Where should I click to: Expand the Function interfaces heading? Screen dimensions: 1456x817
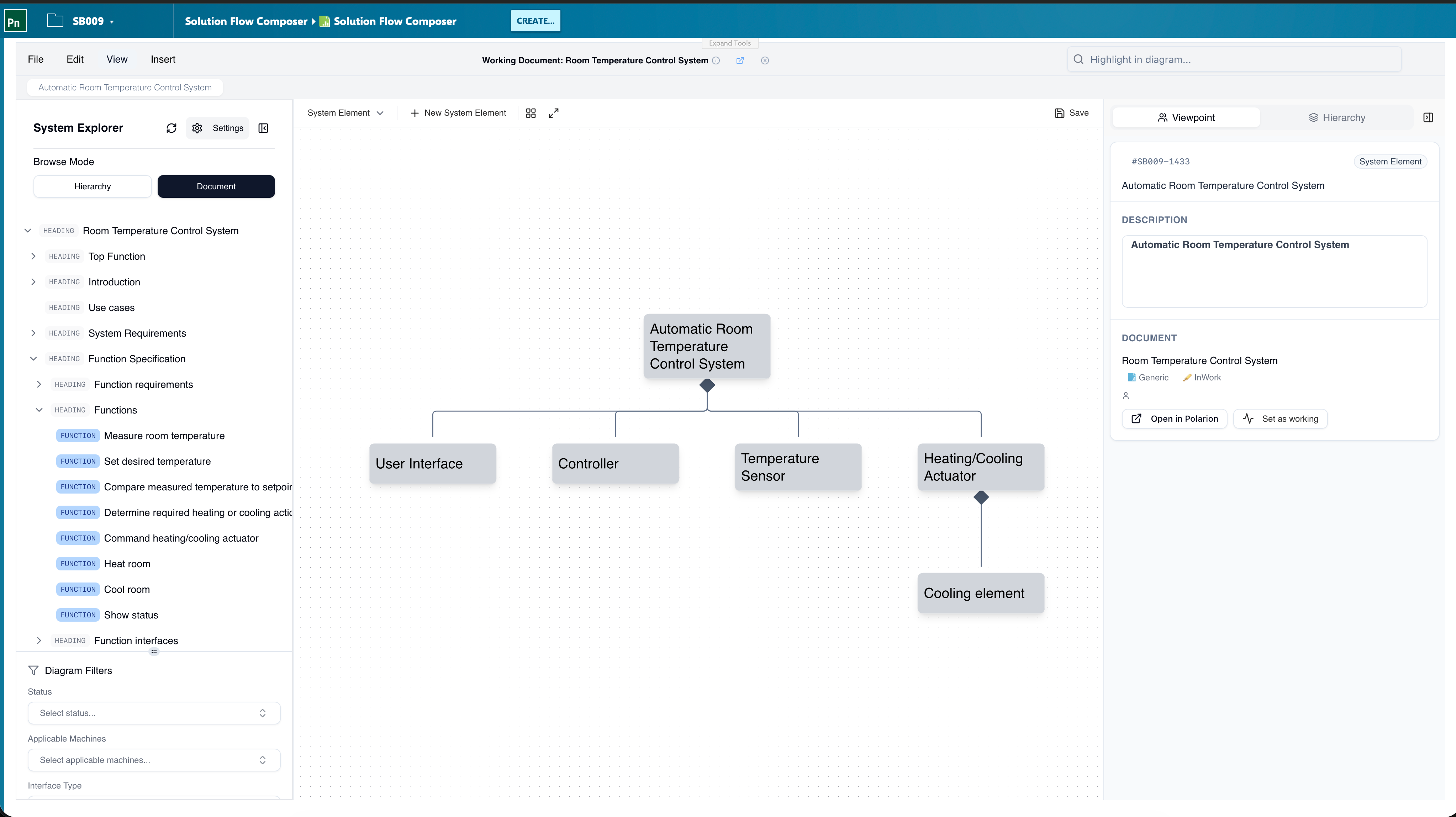pyautogui.click(x=39, y=641)
